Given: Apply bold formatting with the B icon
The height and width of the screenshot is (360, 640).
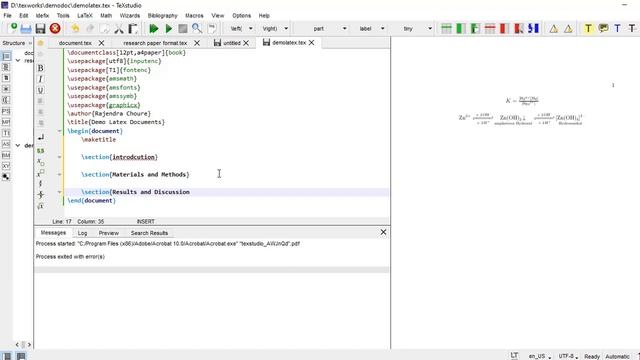Looking at the screenshot, I should (x=40, y=68).
